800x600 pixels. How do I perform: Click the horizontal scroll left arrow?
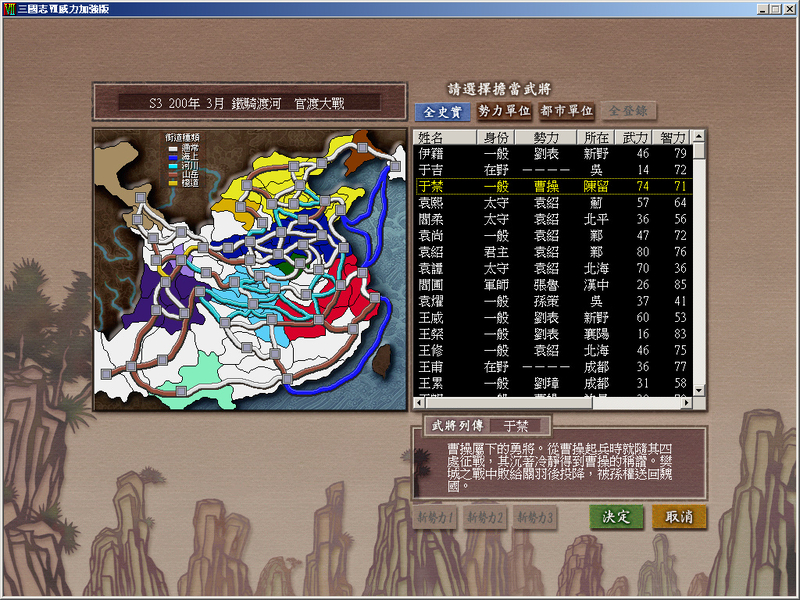pyautogui.click(x=419, y=403)
